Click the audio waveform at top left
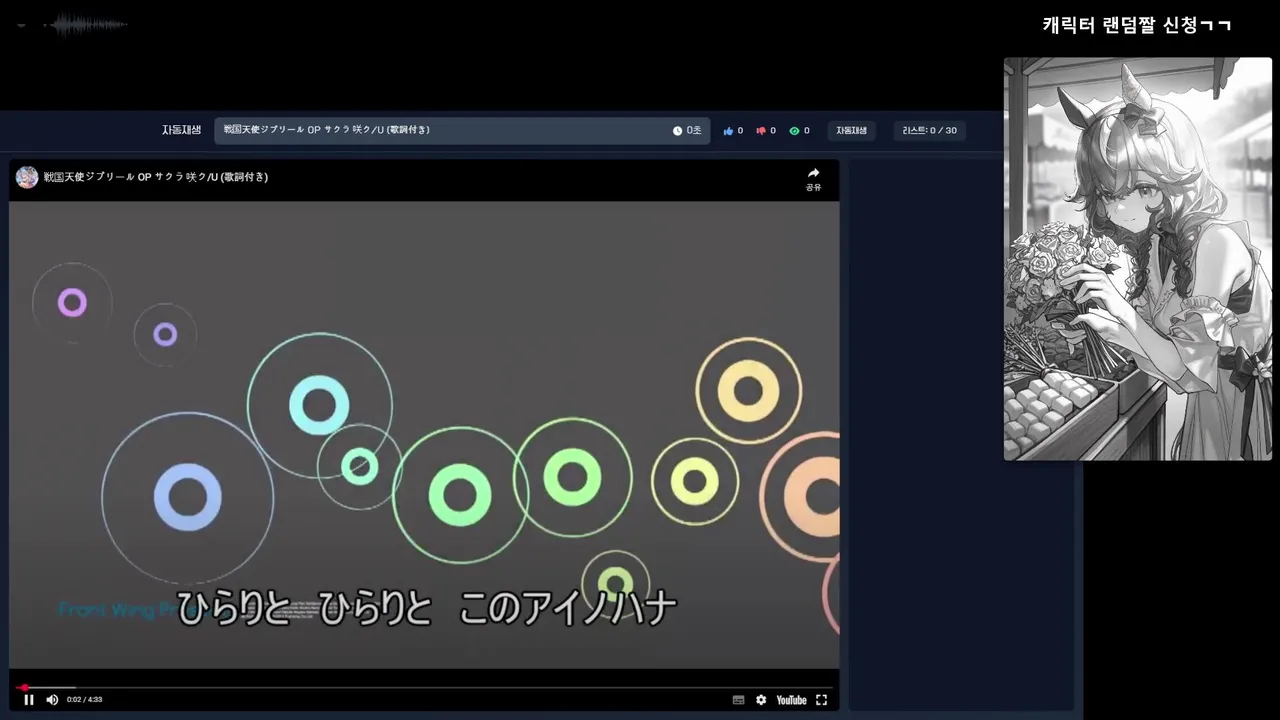The image size is (1280, 720). click(90, 24)
